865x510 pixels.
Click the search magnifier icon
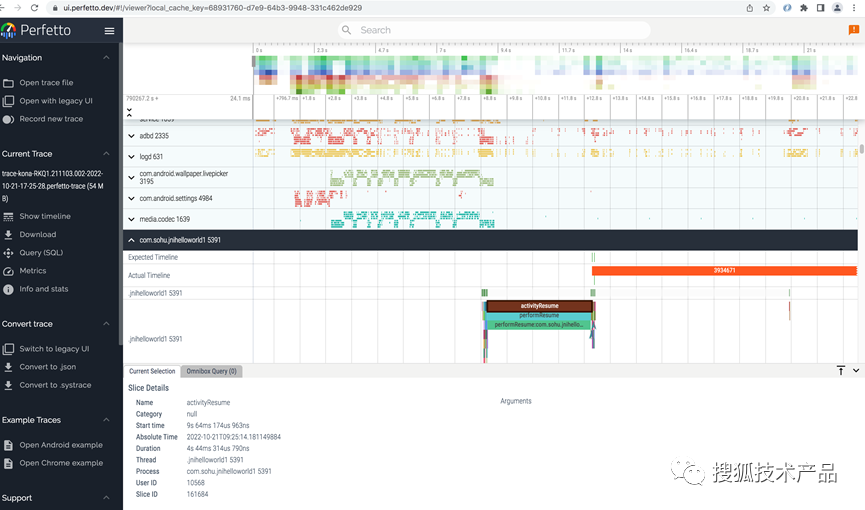click(346, 30)
